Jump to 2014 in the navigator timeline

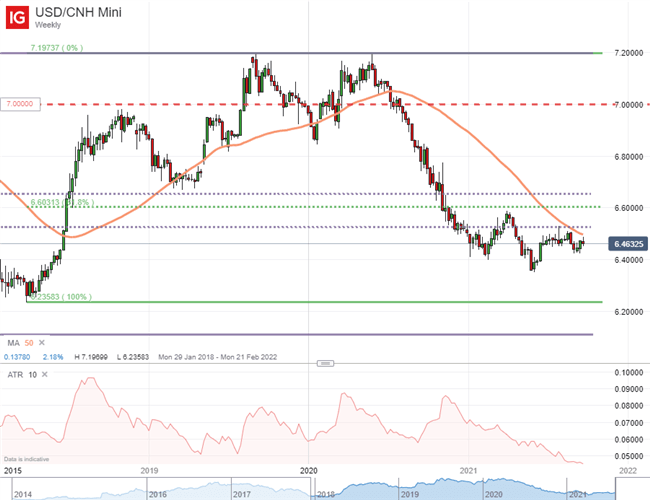coord(23,494)
